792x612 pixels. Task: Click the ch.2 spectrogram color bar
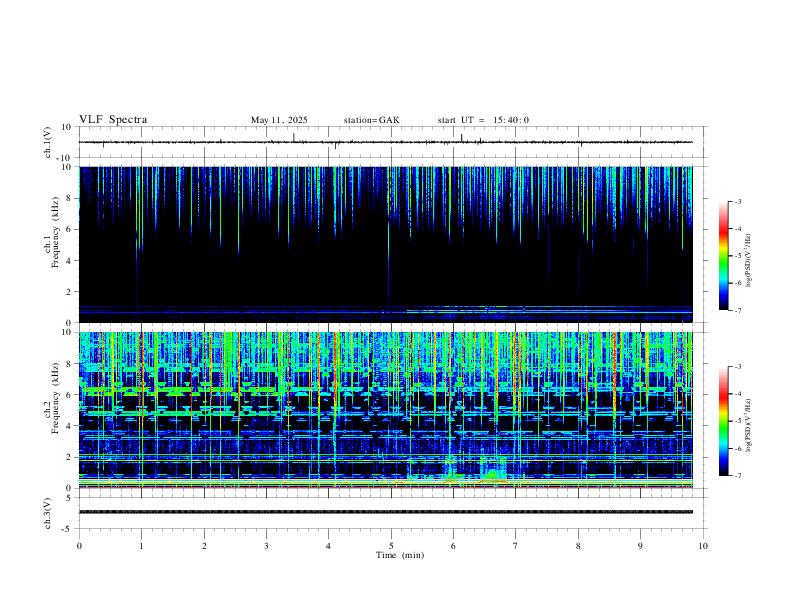click(724, 421)
